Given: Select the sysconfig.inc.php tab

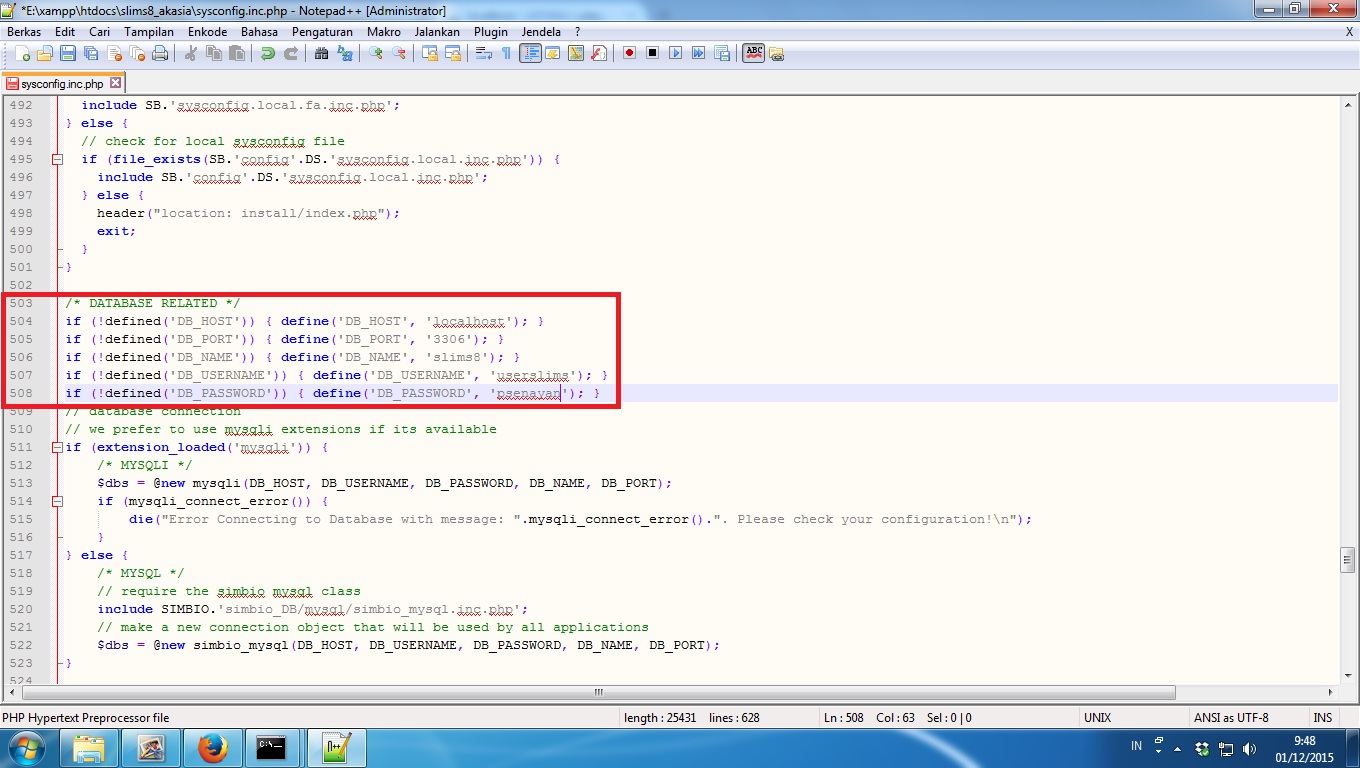Looking at the screenshot, I should click(62, 85).
